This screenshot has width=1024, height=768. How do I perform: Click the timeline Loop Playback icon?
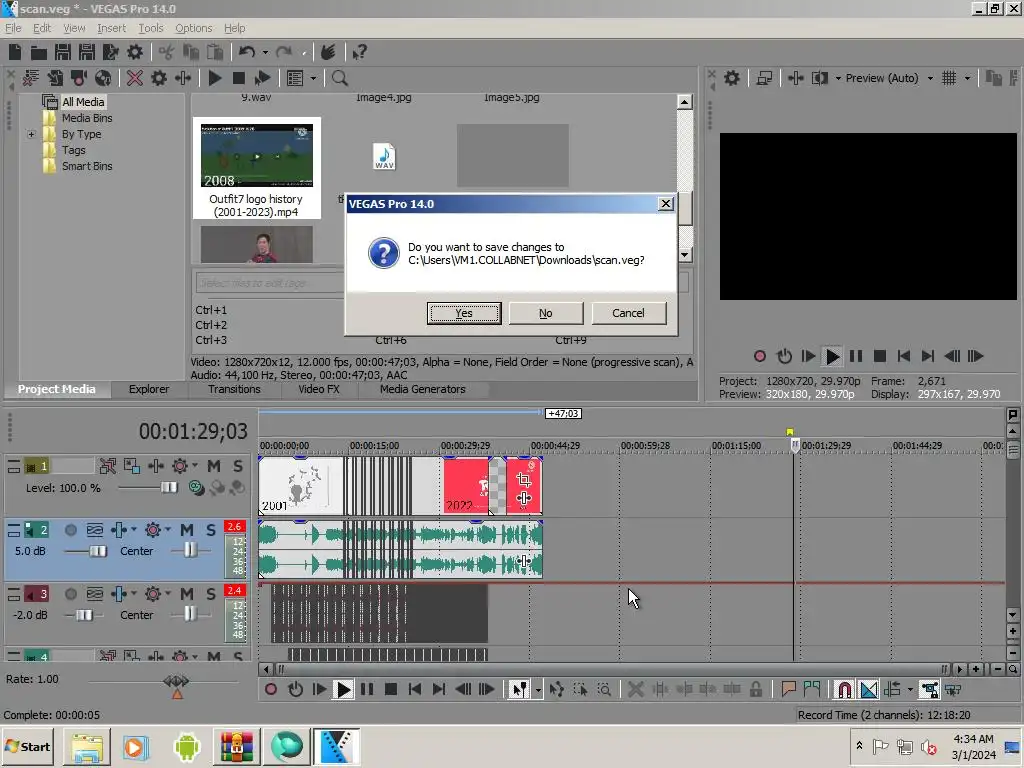[x=295, y=690]
